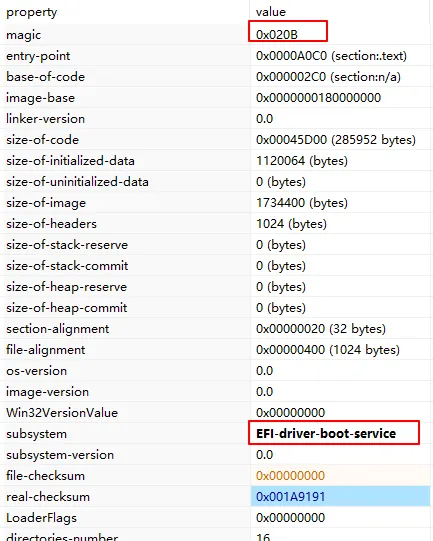The image size is (433, 541).
Task: Select the 'size-of-heap-commit' property name
Action: pos(67,308)
